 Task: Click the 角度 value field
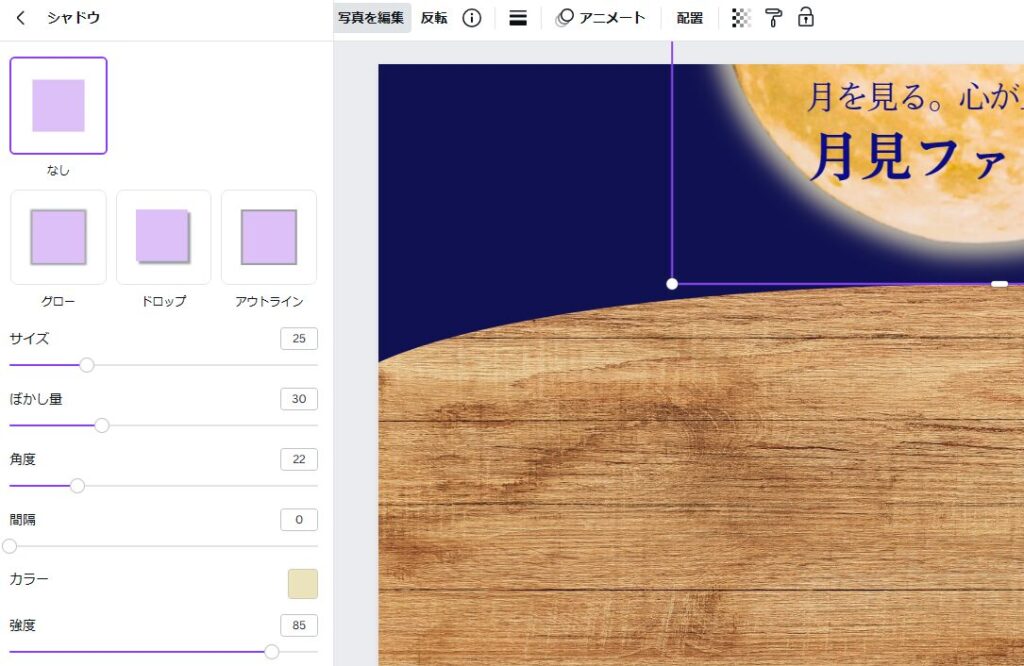[x=299, y=459]
